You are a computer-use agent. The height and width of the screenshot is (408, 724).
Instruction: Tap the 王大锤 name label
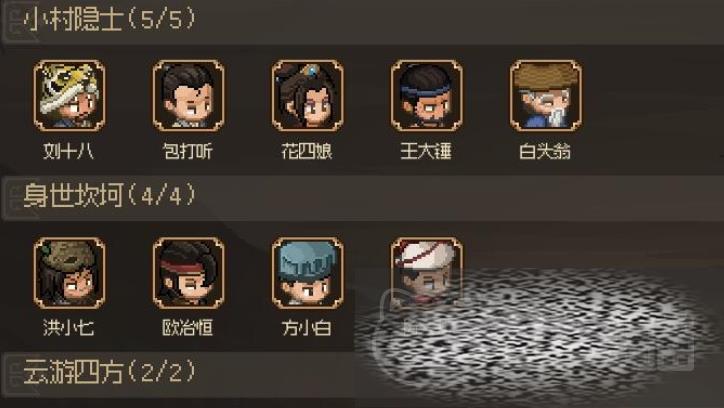point(426,151)
